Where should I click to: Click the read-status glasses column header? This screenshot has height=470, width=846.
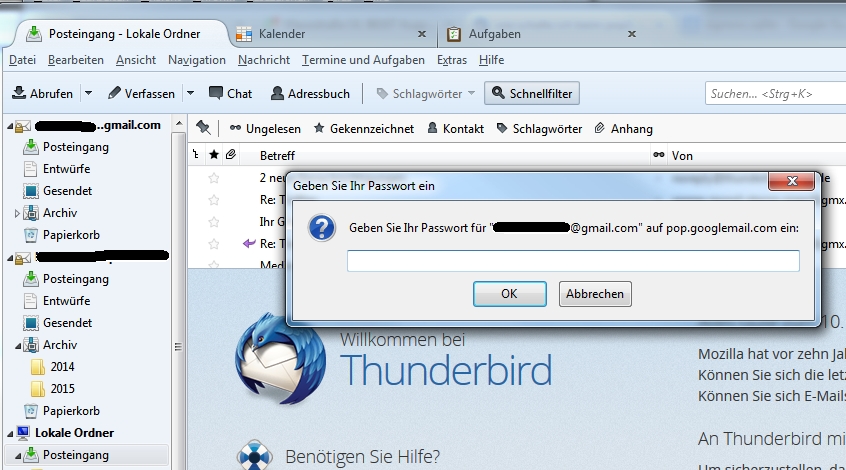tap(658, 155)
